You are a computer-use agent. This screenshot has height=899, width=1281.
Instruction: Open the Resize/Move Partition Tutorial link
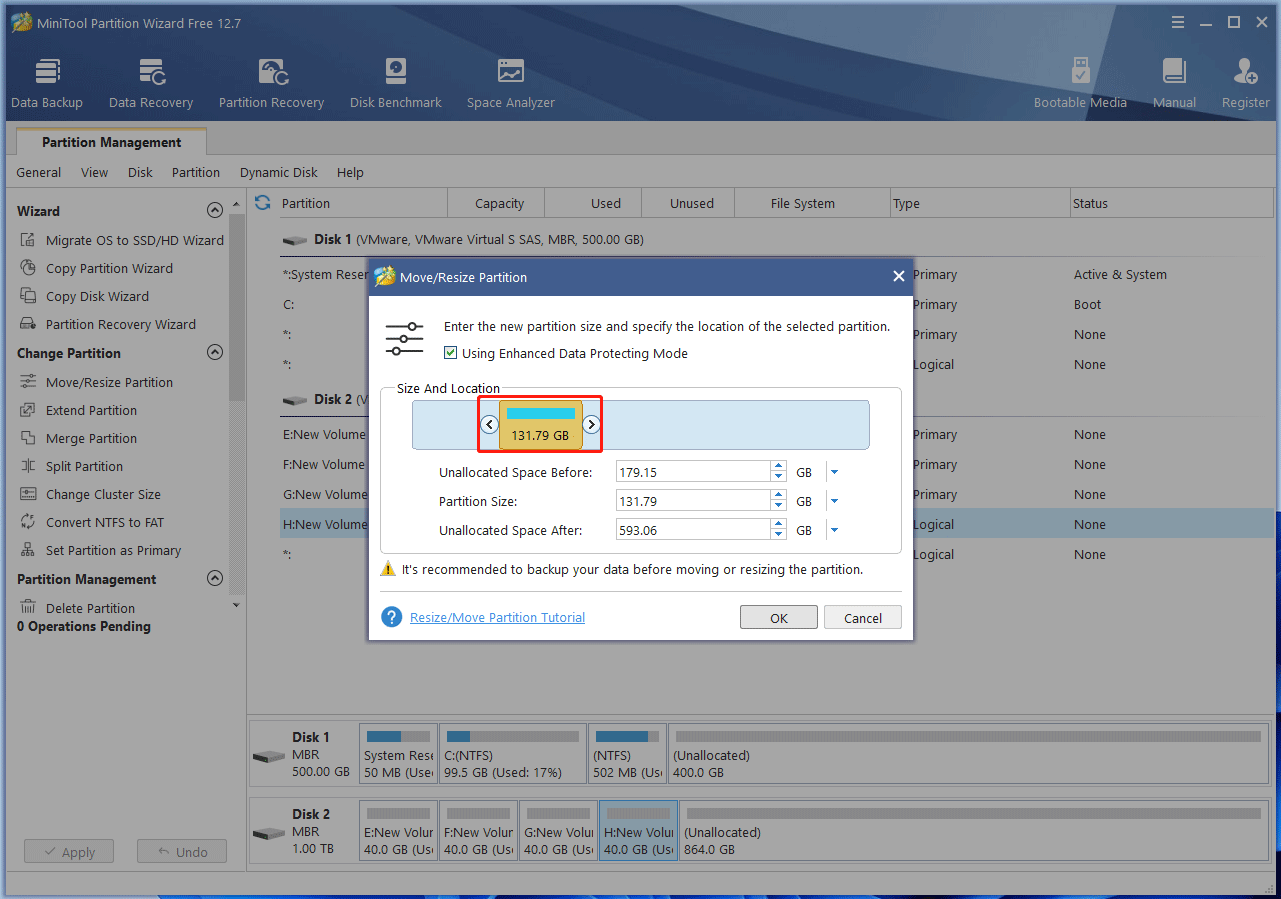coord(497,617)
